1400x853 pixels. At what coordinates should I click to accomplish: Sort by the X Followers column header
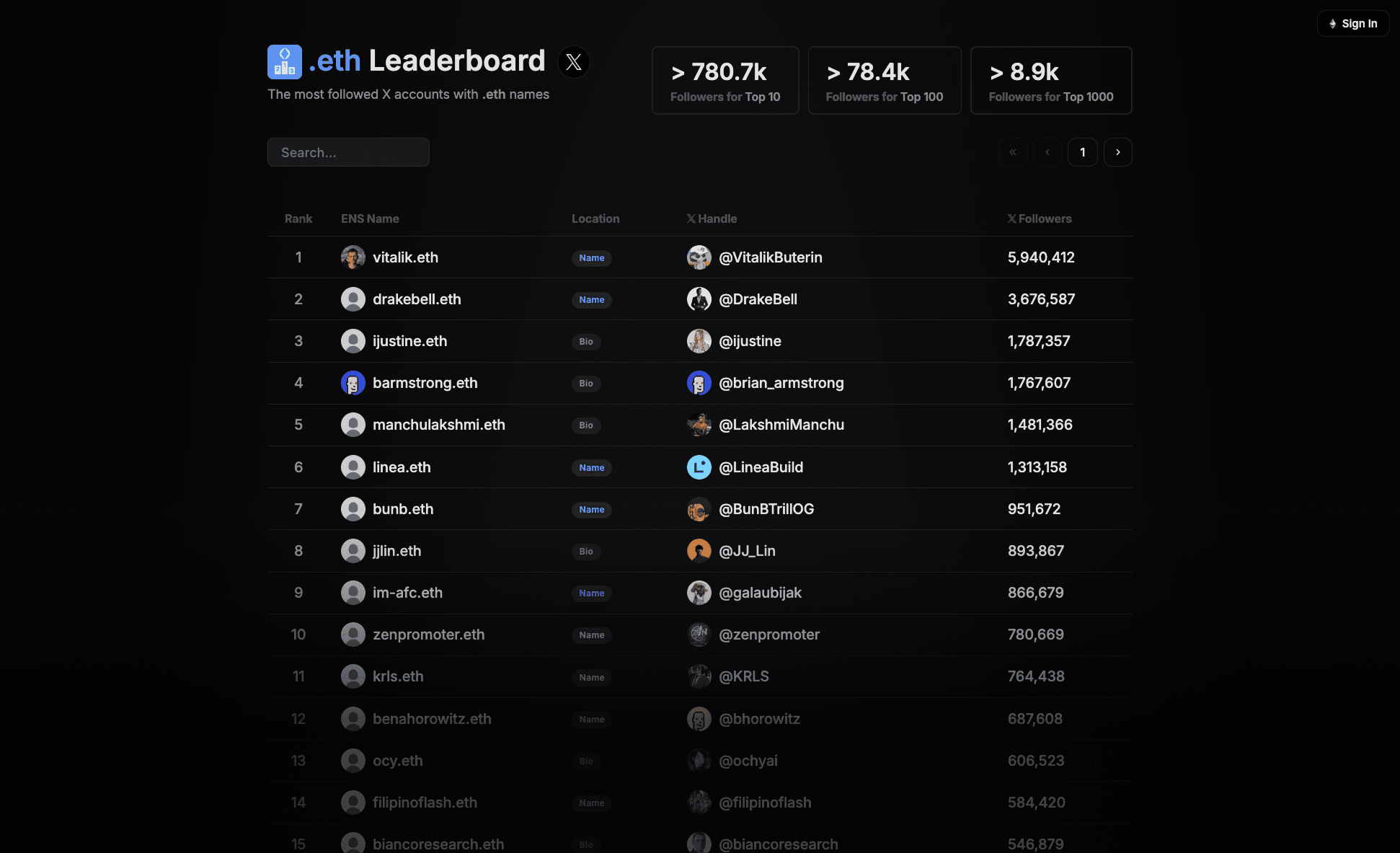click(1039, 218)
